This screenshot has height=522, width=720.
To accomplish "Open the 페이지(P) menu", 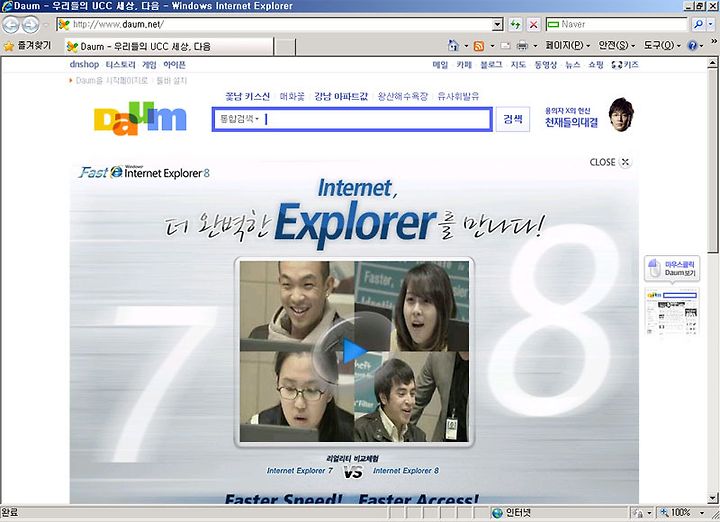I will point(567,45).
